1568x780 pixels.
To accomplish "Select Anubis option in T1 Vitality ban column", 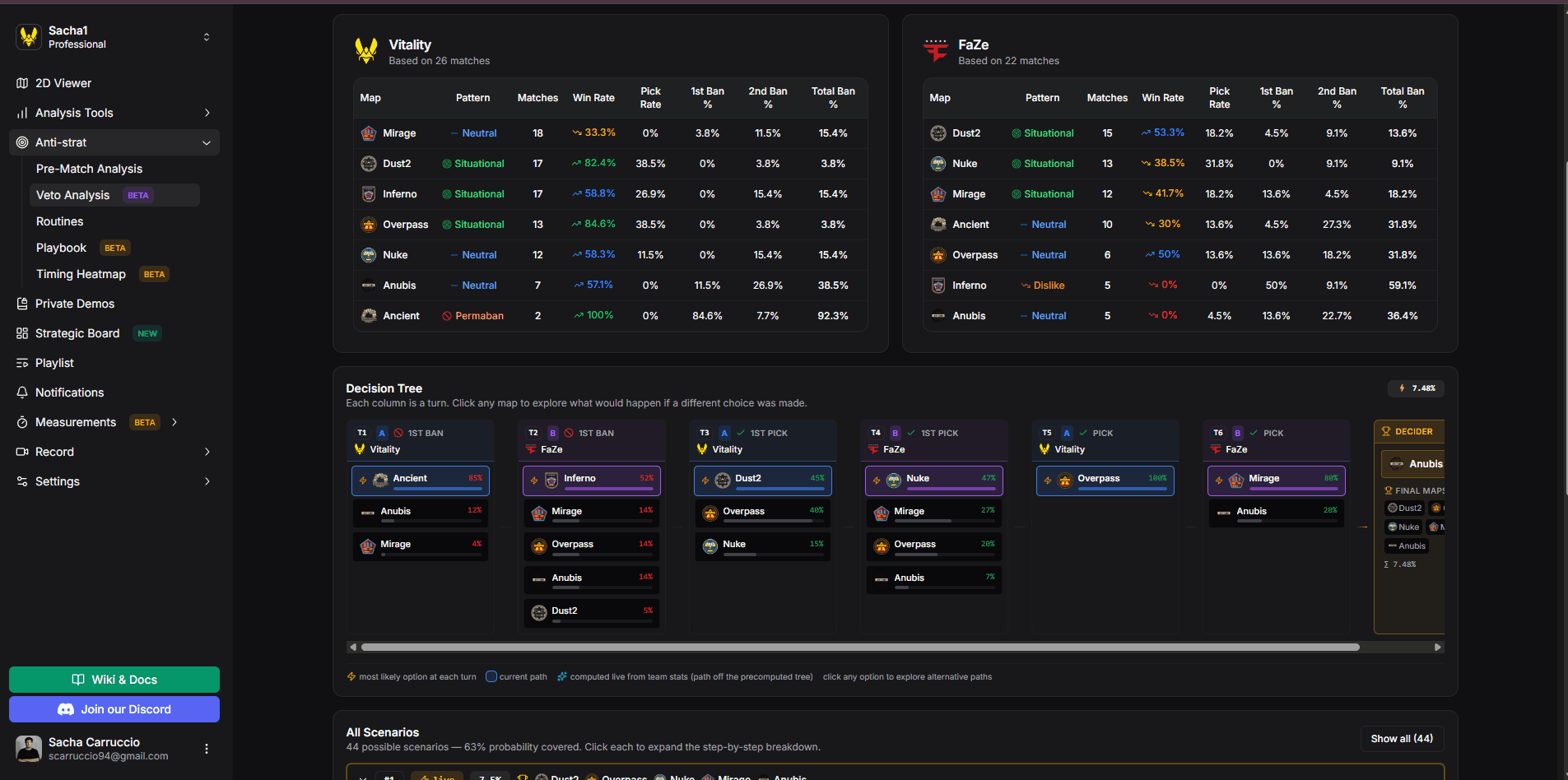I will click(421, 513).
